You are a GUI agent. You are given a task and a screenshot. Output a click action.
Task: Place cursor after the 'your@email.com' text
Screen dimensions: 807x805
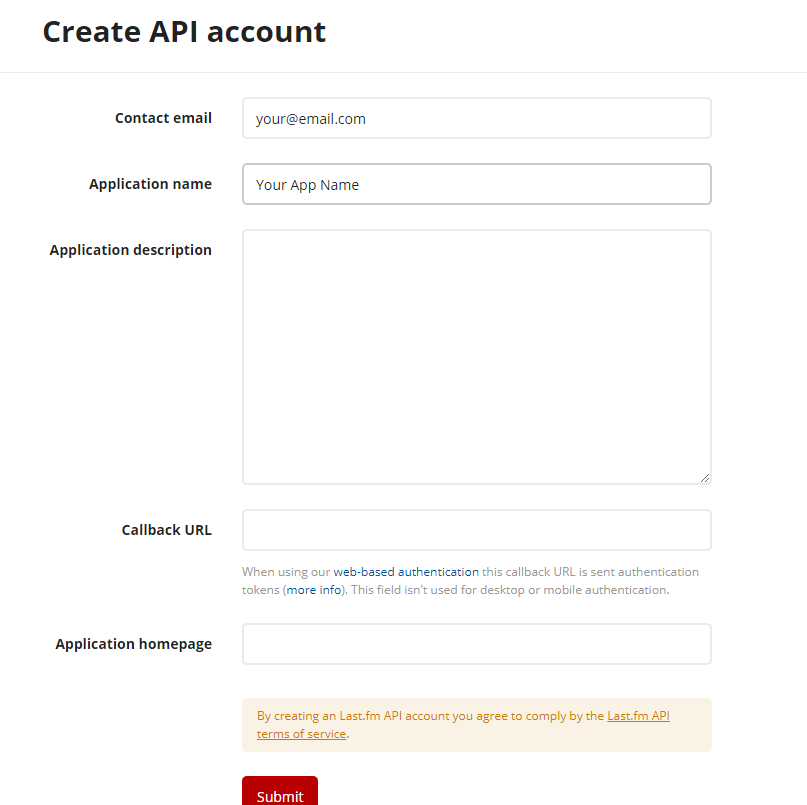point(367,119)
